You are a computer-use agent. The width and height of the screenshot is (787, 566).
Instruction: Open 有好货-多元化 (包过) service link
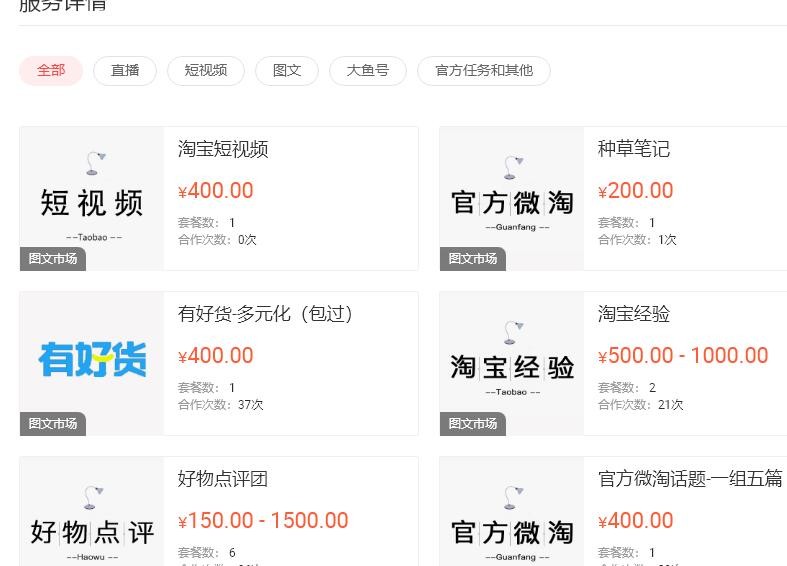click(265, 314)
